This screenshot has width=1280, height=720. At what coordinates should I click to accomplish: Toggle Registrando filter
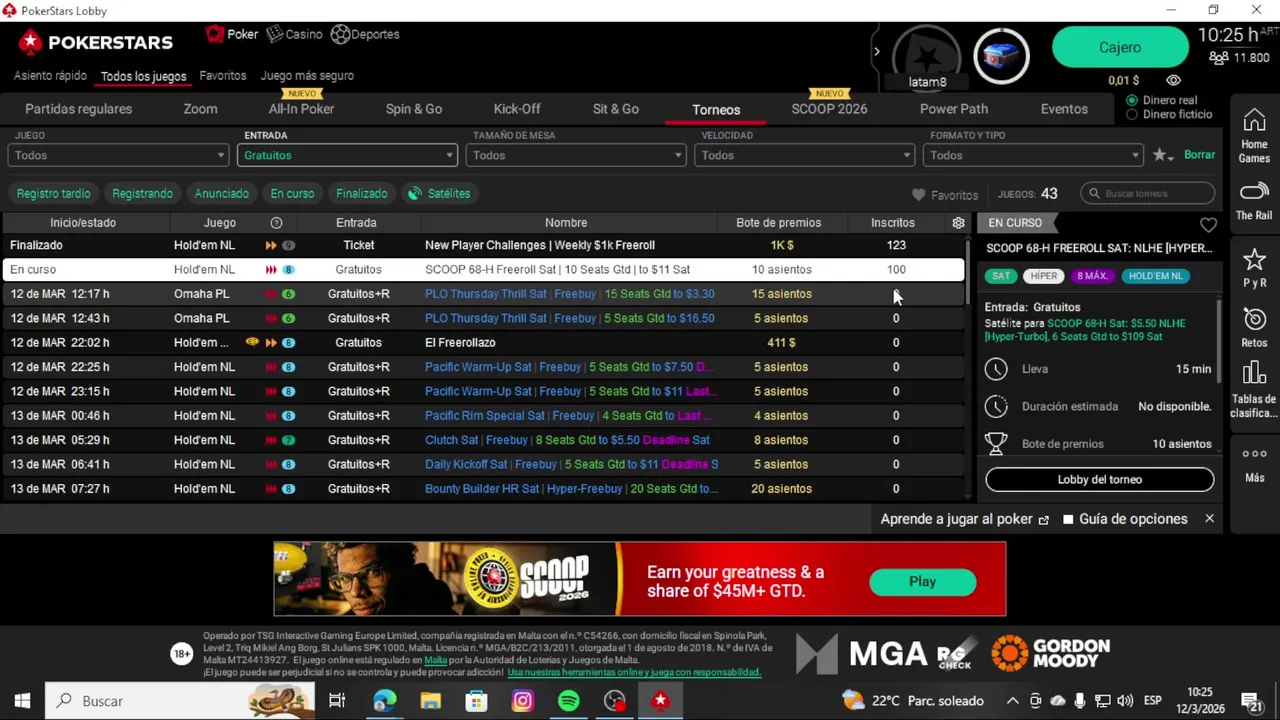point(142,193)
